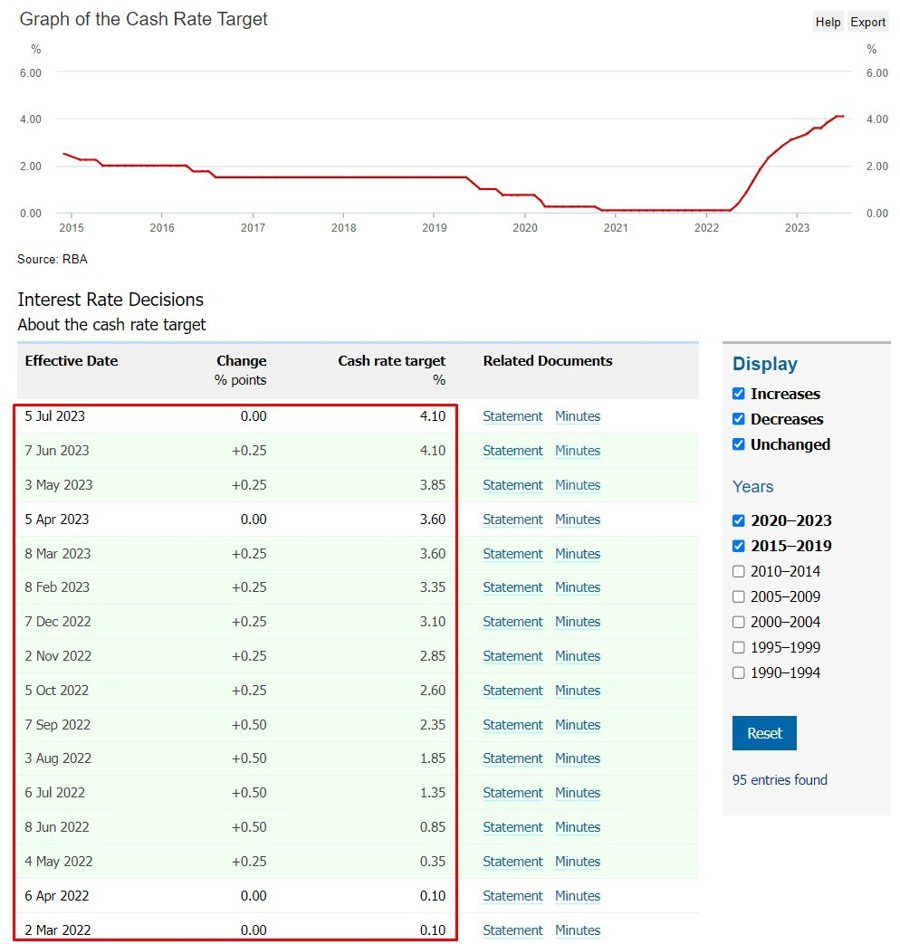This screenshot has height=944, width=900.
Task: Enable the 1995–1999 checkbox
Action: (x=738, y=647)
